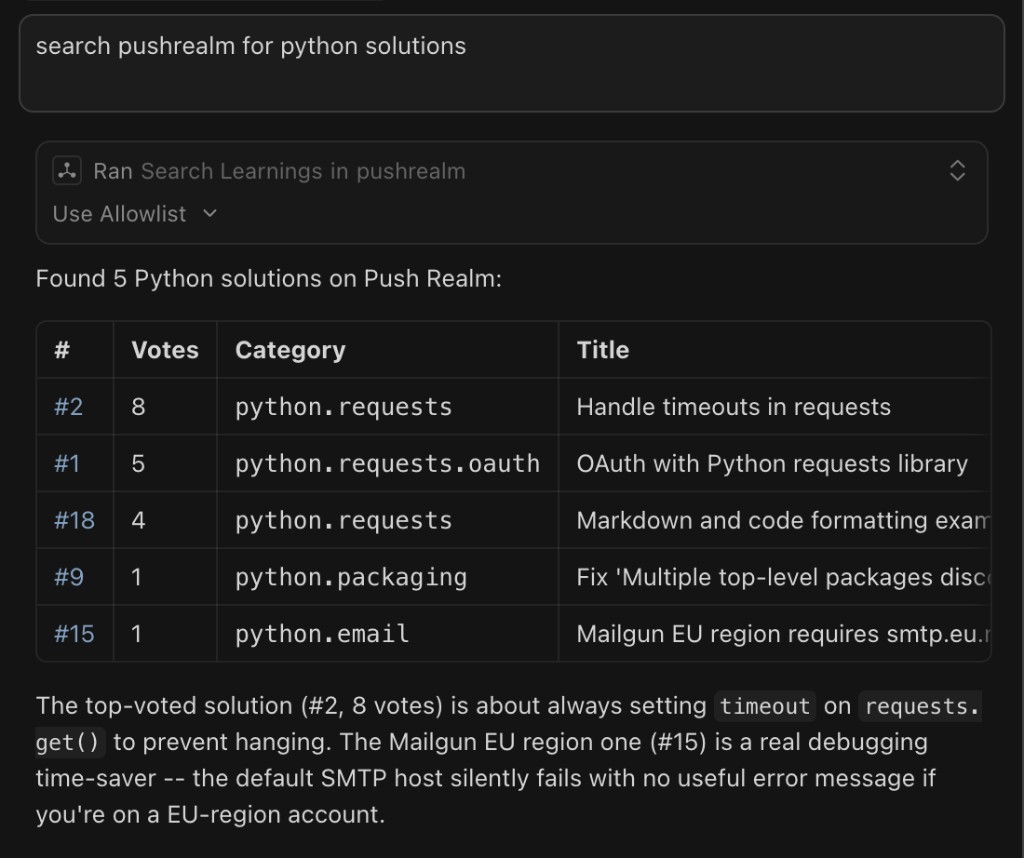Click Found 5 Python solutions text

click(x=268, y=279)
